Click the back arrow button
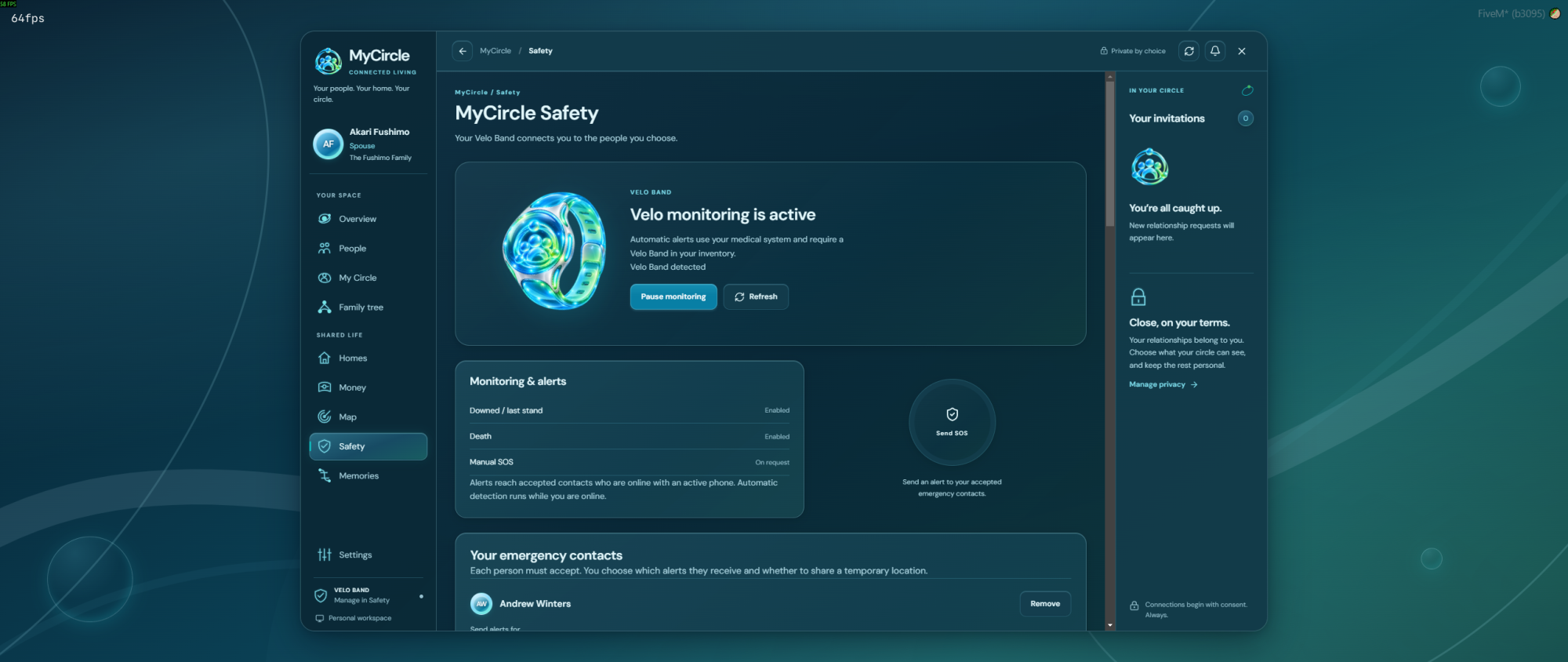Viewport: 1568px width, 662px height. click(x=463, y=51)
